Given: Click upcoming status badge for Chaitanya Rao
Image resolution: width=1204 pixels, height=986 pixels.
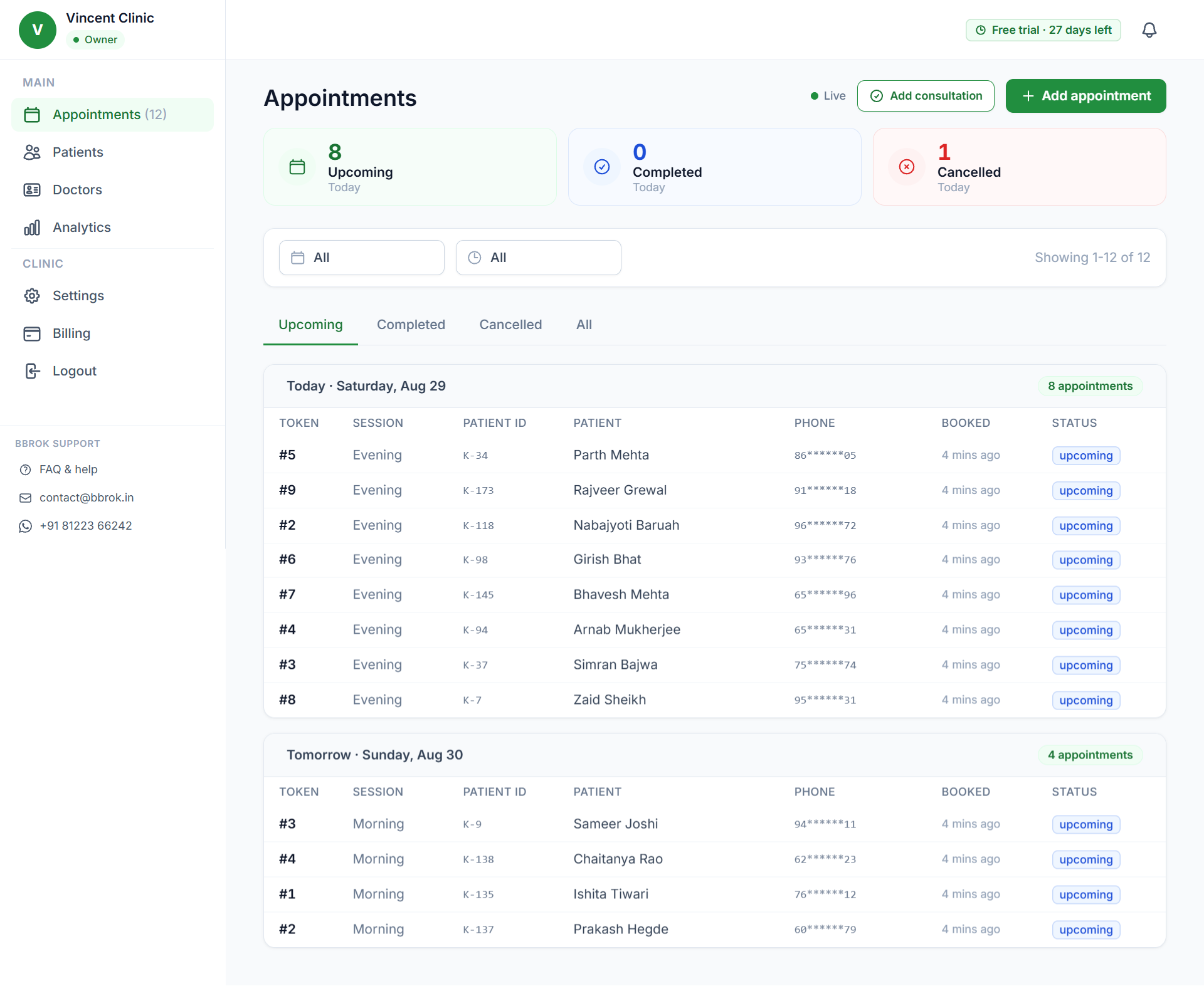Looking at the screenshot, I should 1086,859.
